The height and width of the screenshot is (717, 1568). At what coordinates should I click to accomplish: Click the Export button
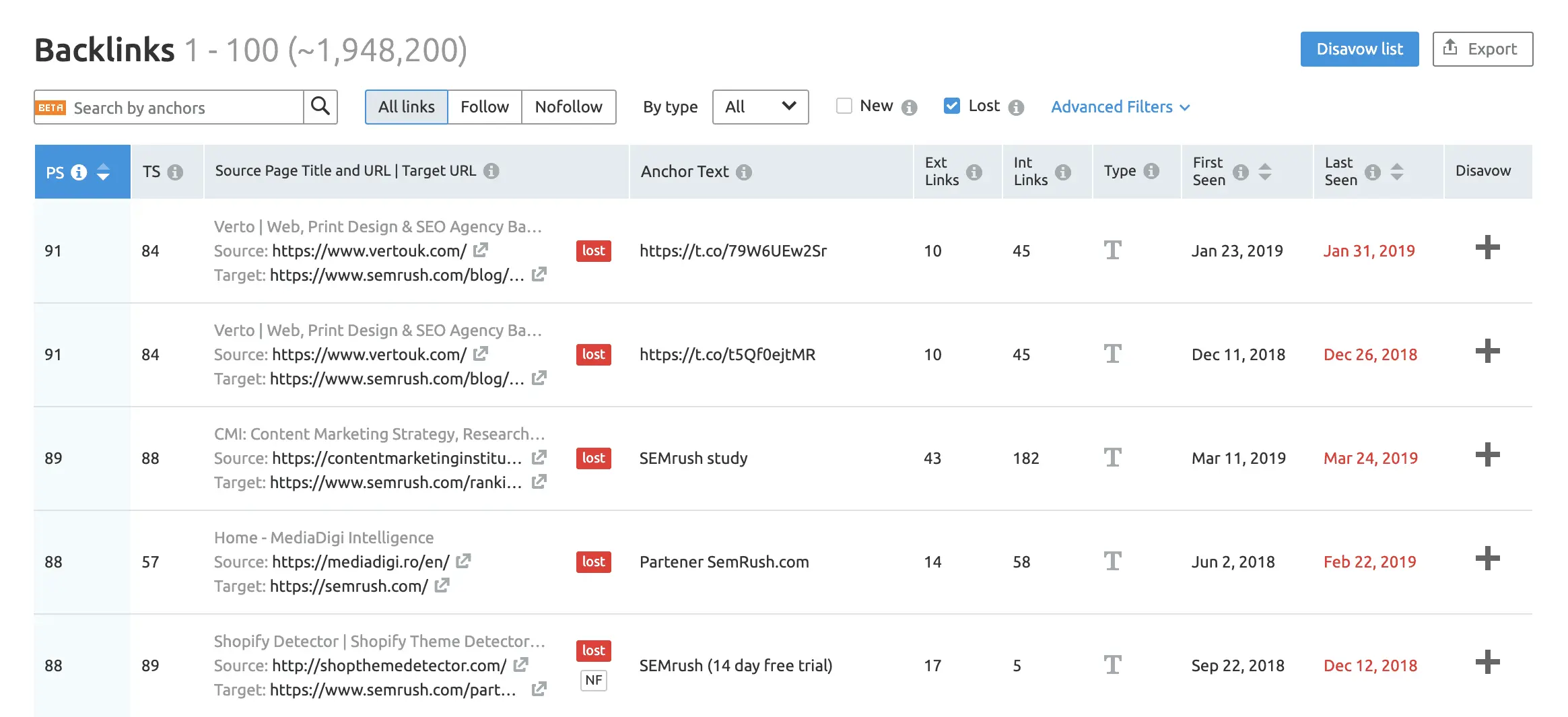[x=1482, y=49]
